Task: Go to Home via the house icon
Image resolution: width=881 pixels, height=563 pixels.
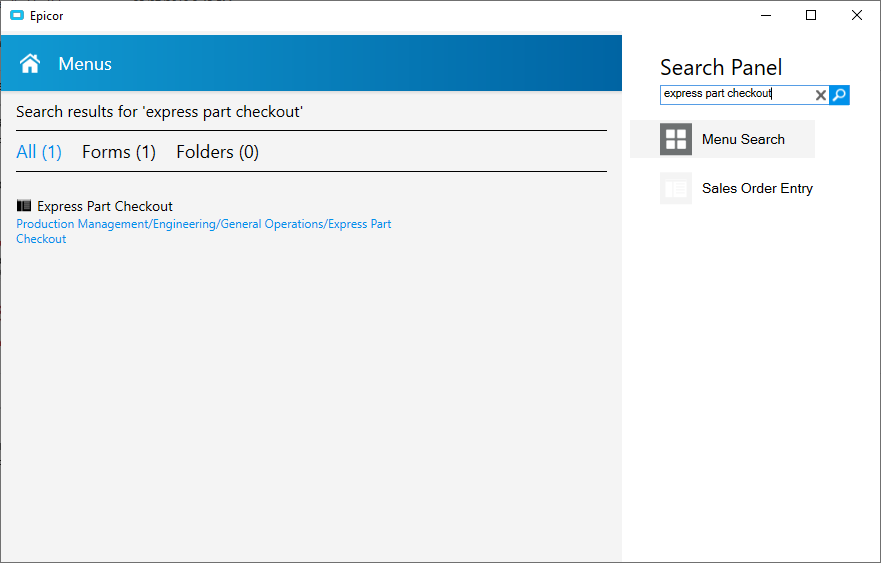Action: click(30, 63)
